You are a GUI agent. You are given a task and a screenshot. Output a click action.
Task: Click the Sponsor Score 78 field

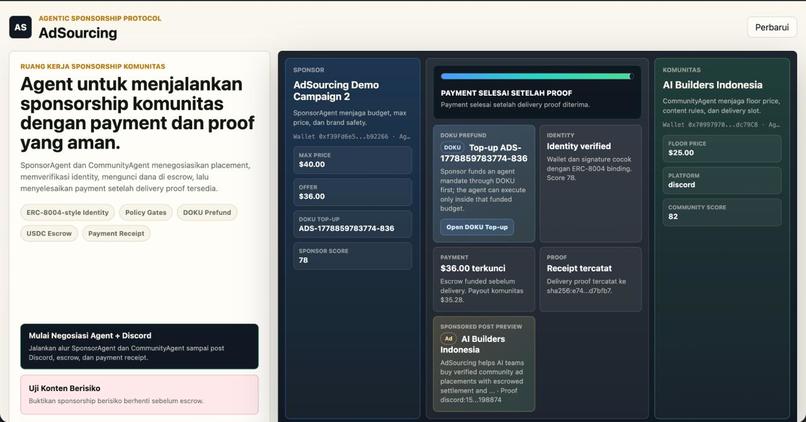352,256
